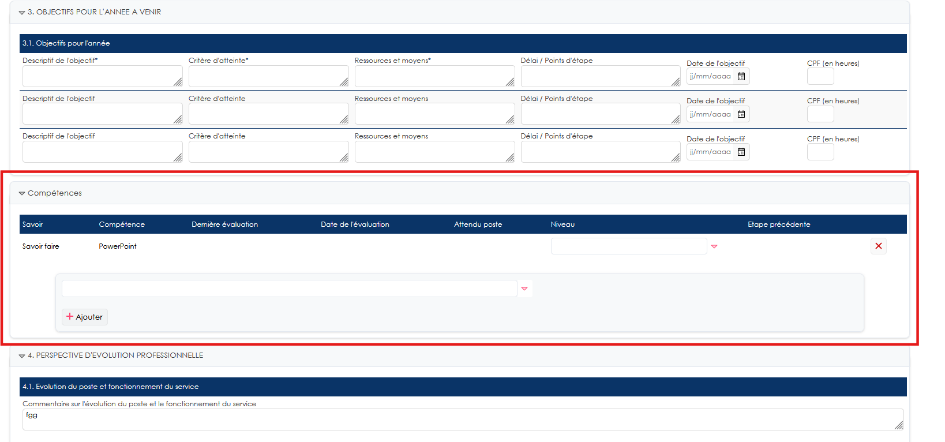Click second row Critère d'atteinte textarea

click(268, 114)
